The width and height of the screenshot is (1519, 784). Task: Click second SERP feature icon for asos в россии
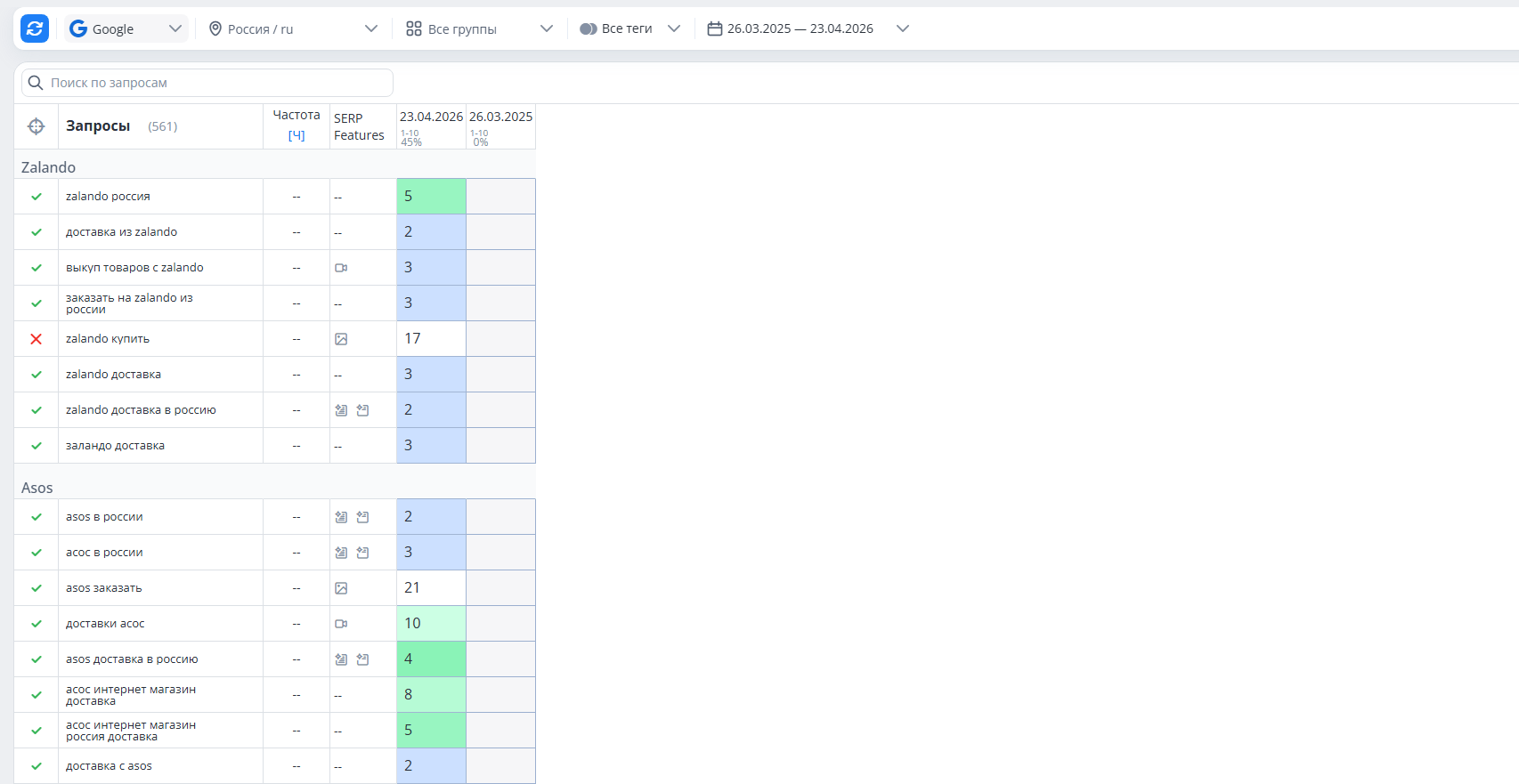[362, 517]
